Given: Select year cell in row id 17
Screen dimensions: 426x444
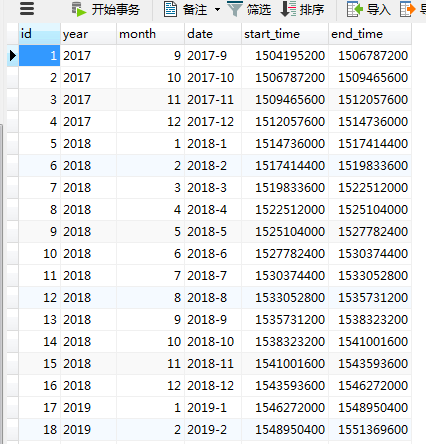Looking at the screenshot, I should (89, 408).
